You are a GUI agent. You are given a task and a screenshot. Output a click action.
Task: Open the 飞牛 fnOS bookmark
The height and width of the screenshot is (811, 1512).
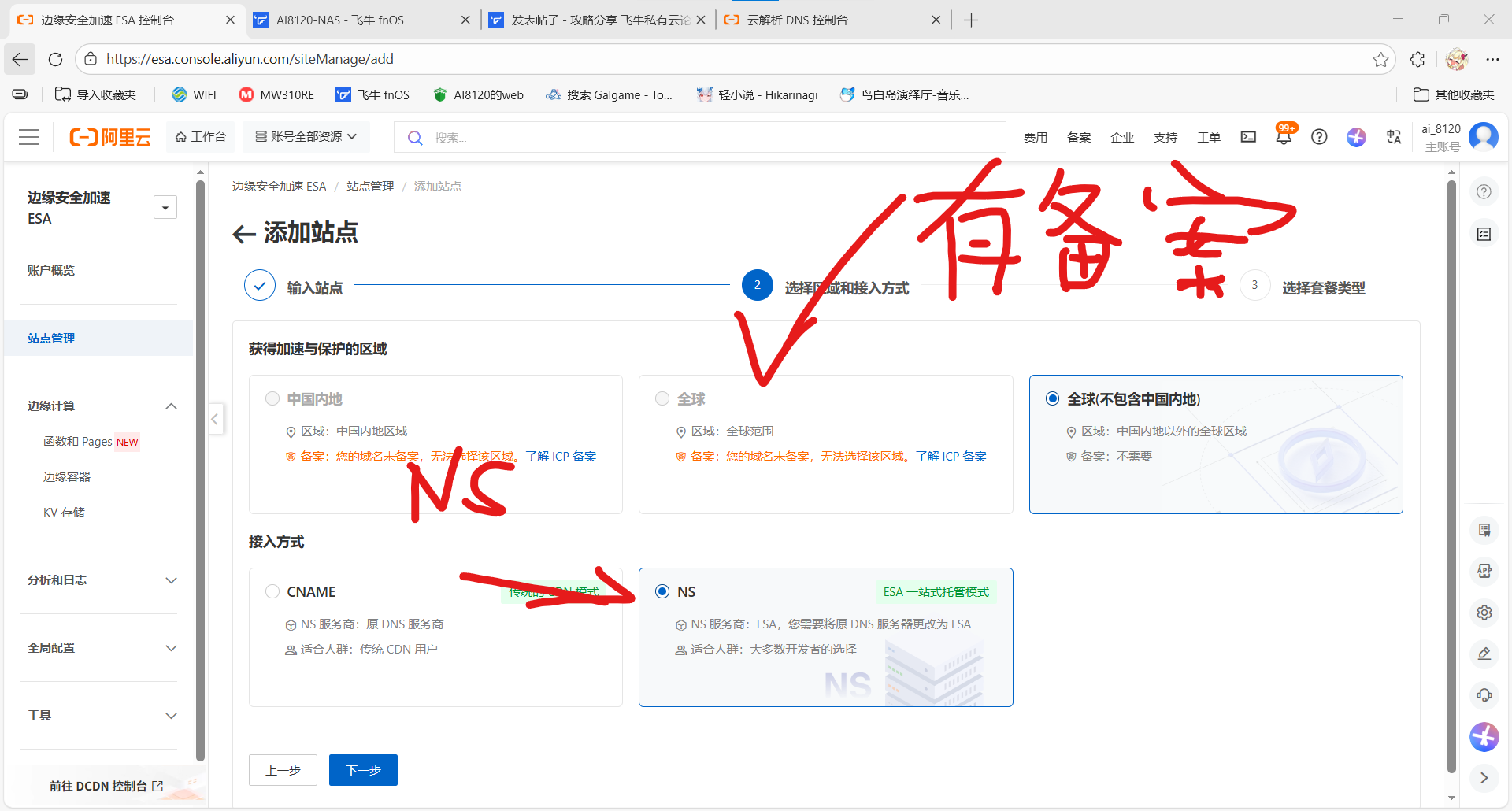click(372, 95)
